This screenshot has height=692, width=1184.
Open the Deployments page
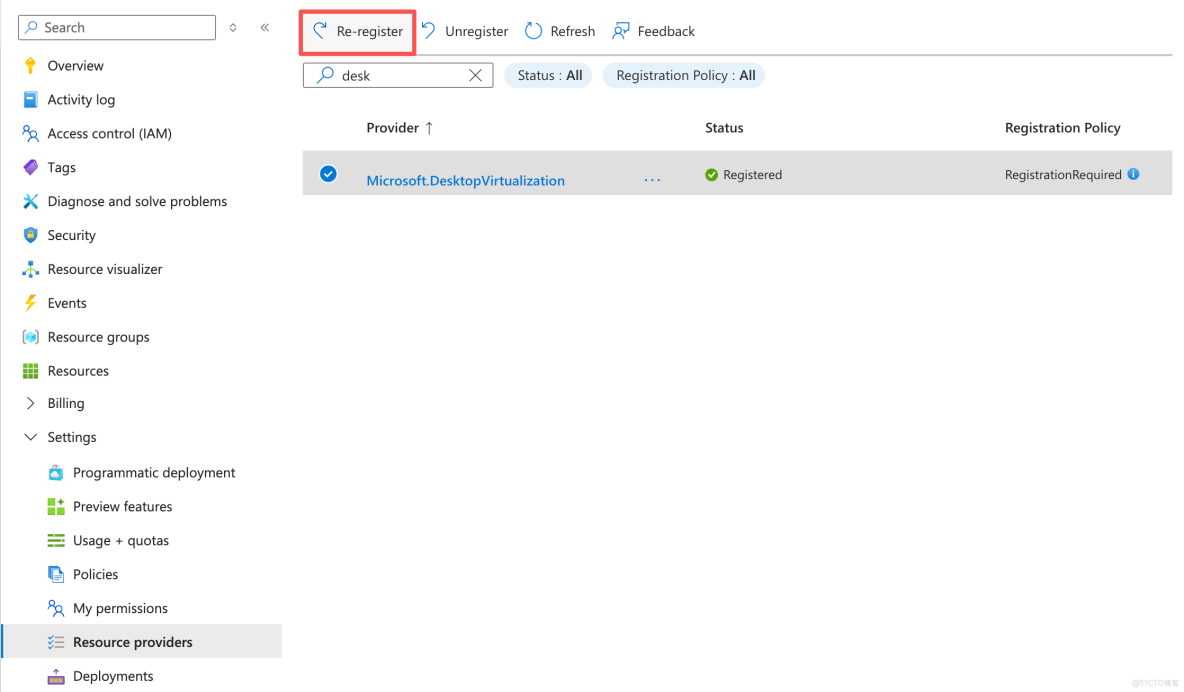coord(113,676)
